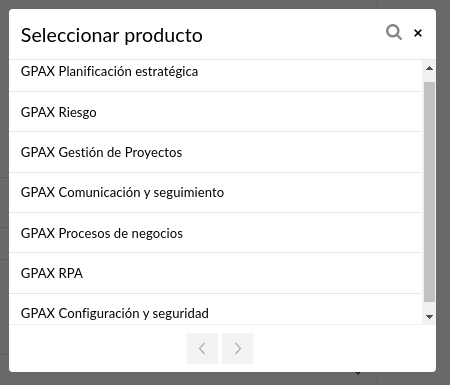The image size is (450, 385).
Task: Select the GPAX RPA product
Action: (215, 273)
